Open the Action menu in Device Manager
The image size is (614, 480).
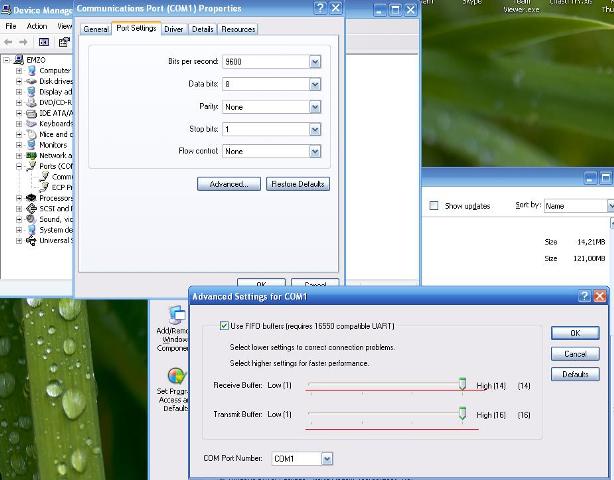click(36, 26)
